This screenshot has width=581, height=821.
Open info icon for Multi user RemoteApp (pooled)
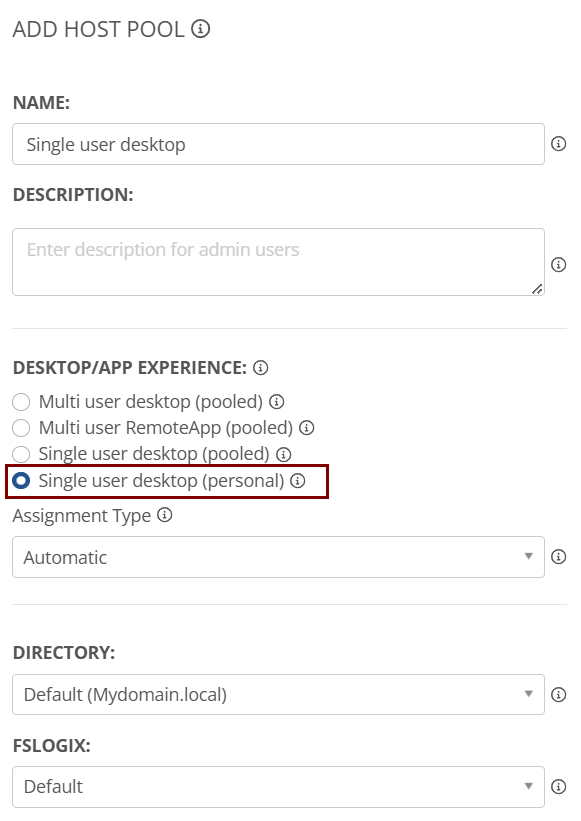coord(307,428)
